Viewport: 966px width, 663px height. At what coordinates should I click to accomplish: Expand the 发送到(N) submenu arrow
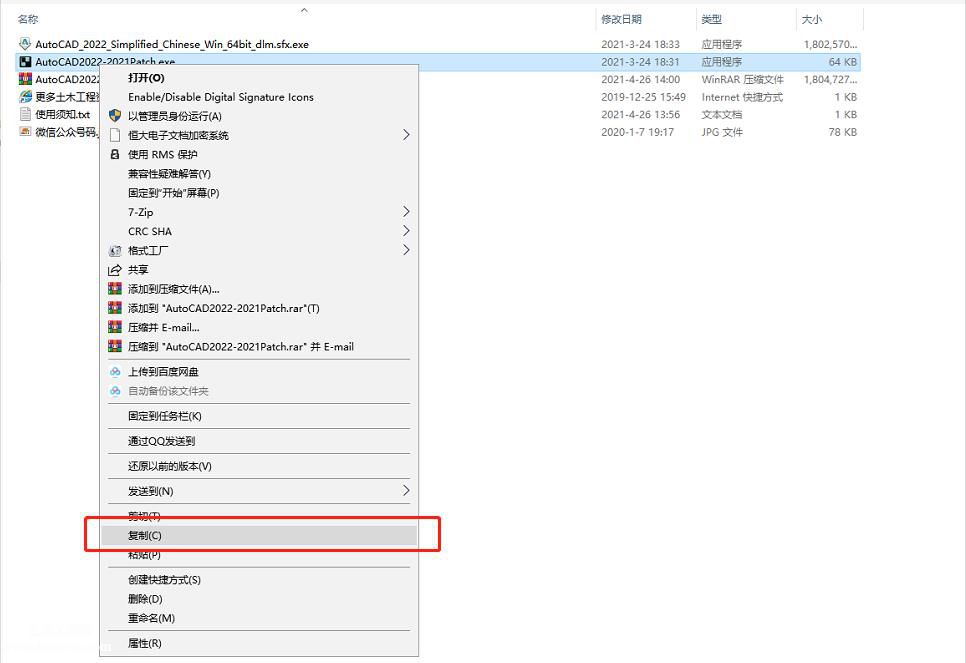tap(406, 490)
